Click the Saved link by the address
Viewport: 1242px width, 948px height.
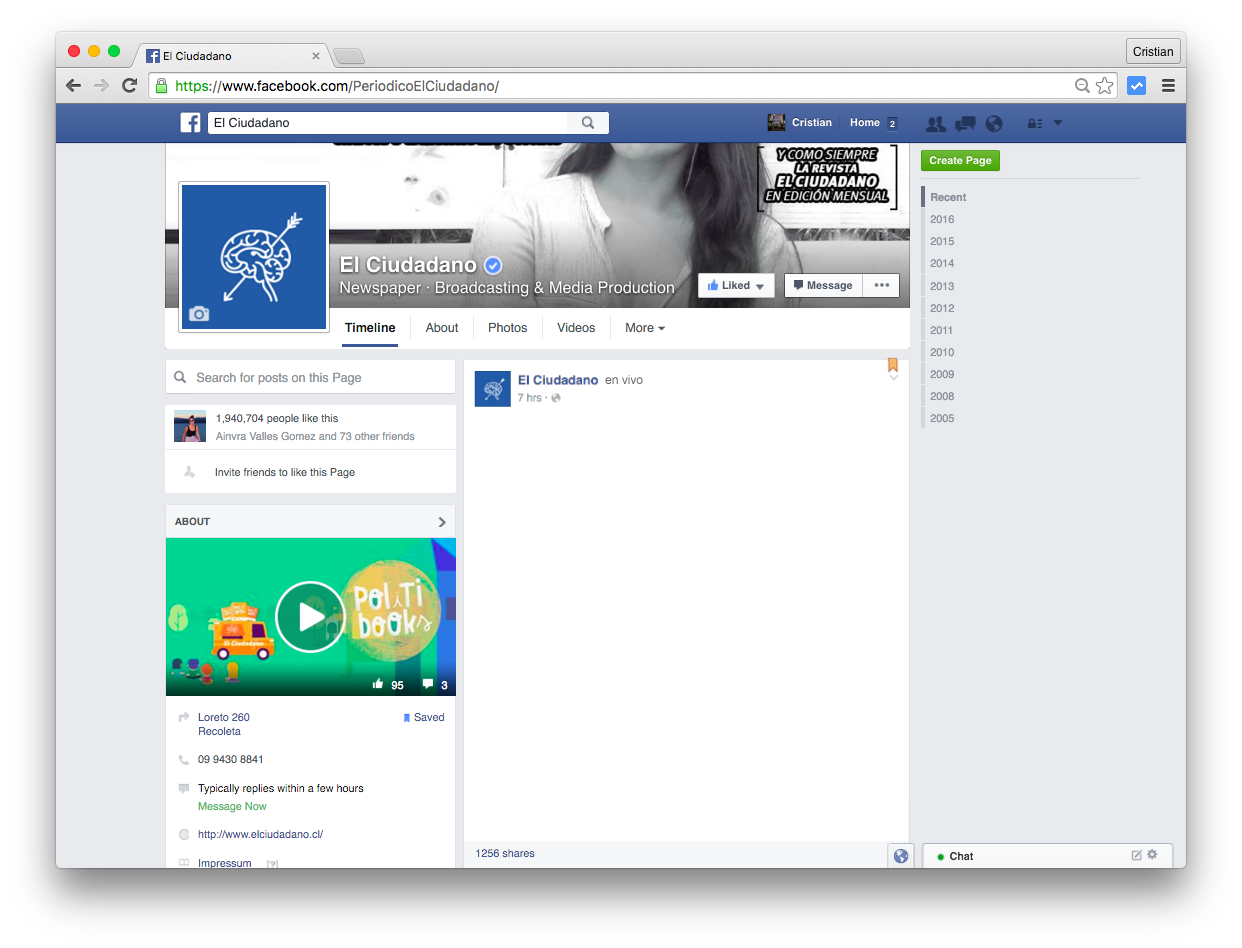coord(424,717)
